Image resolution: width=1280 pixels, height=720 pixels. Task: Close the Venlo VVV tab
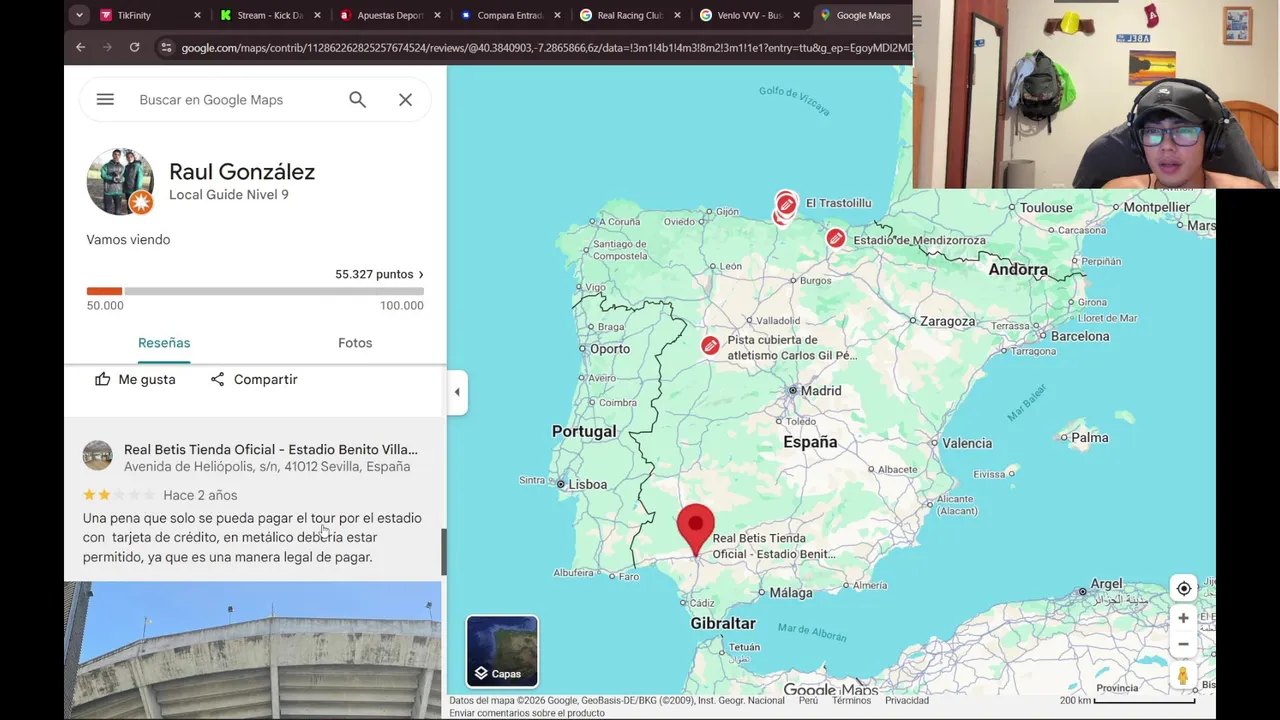click(797, 15)
